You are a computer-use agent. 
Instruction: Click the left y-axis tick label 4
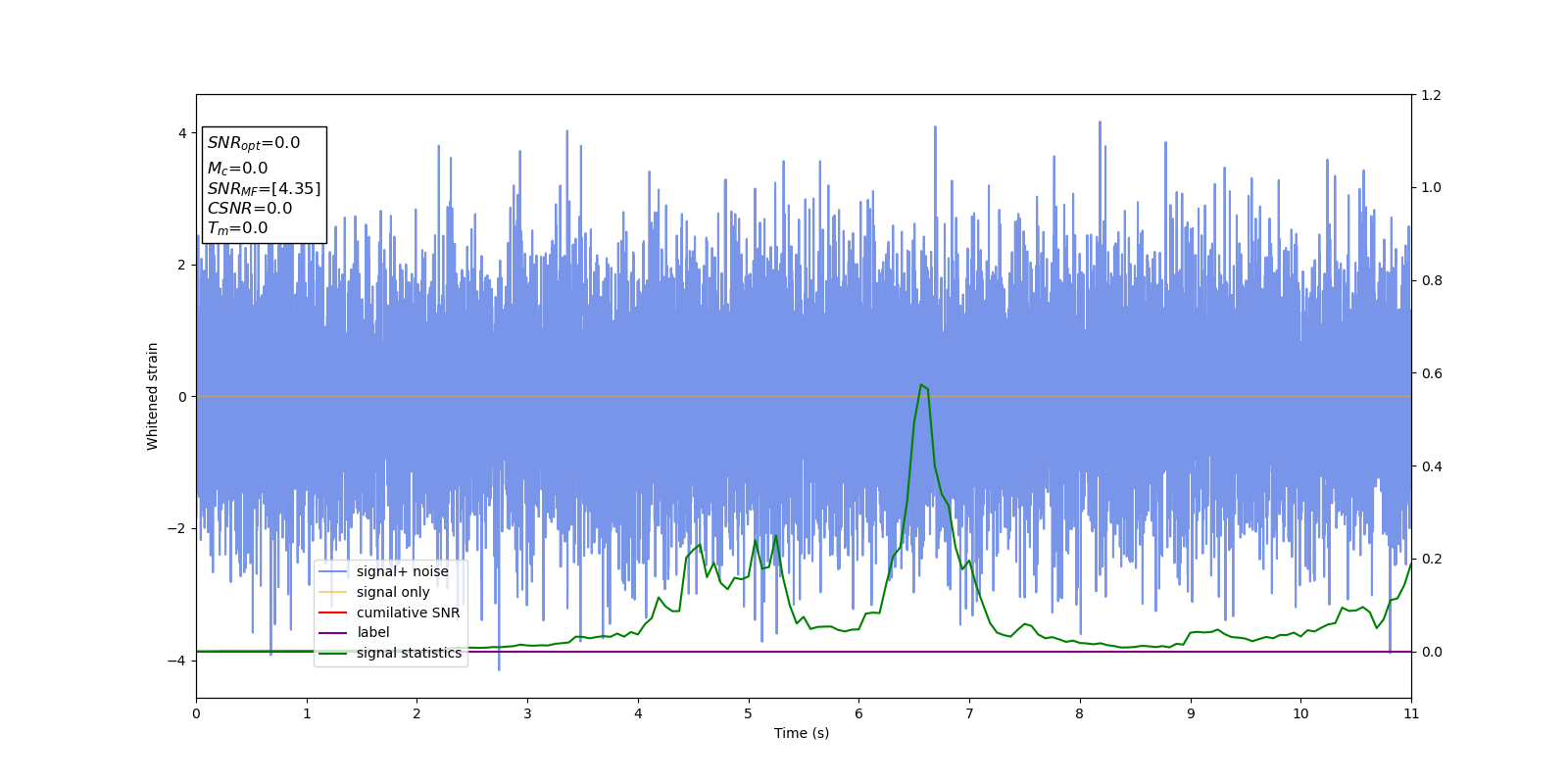[x=181, y=133]
